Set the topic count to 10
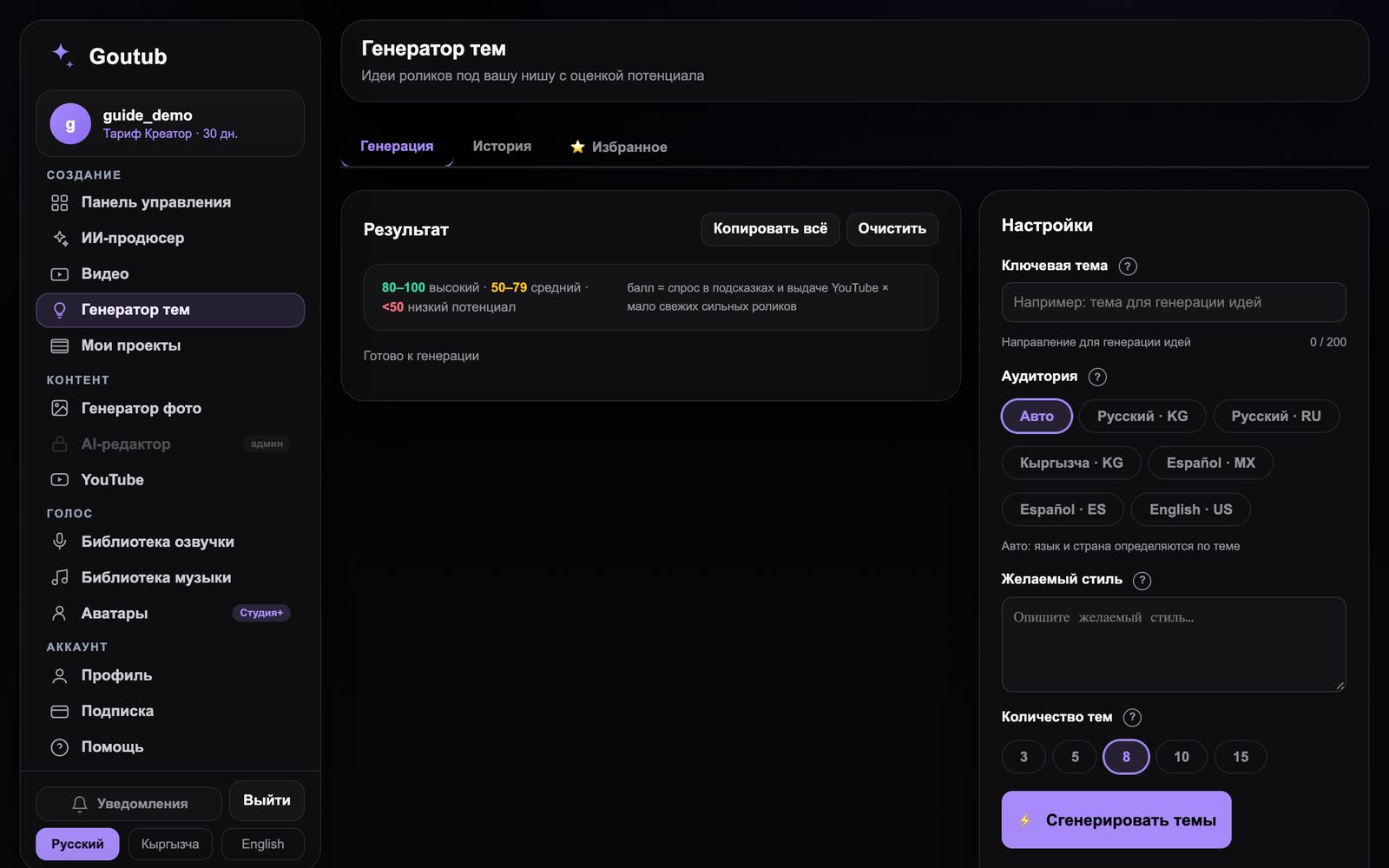 [x=1182, y=757]
